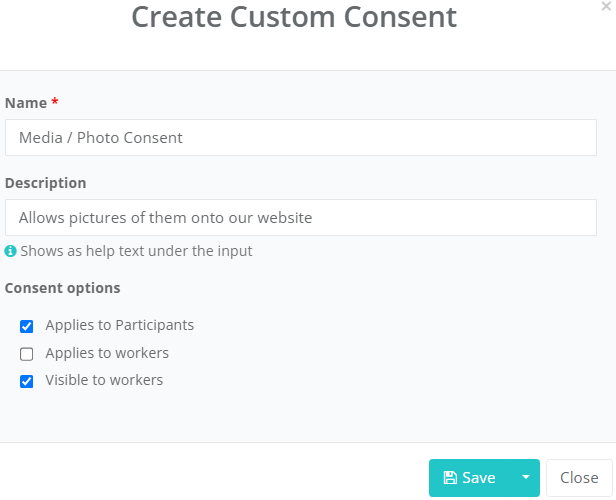
Task: Uncheck the Applies to Participants checkbox
Action: coord(26,326)
